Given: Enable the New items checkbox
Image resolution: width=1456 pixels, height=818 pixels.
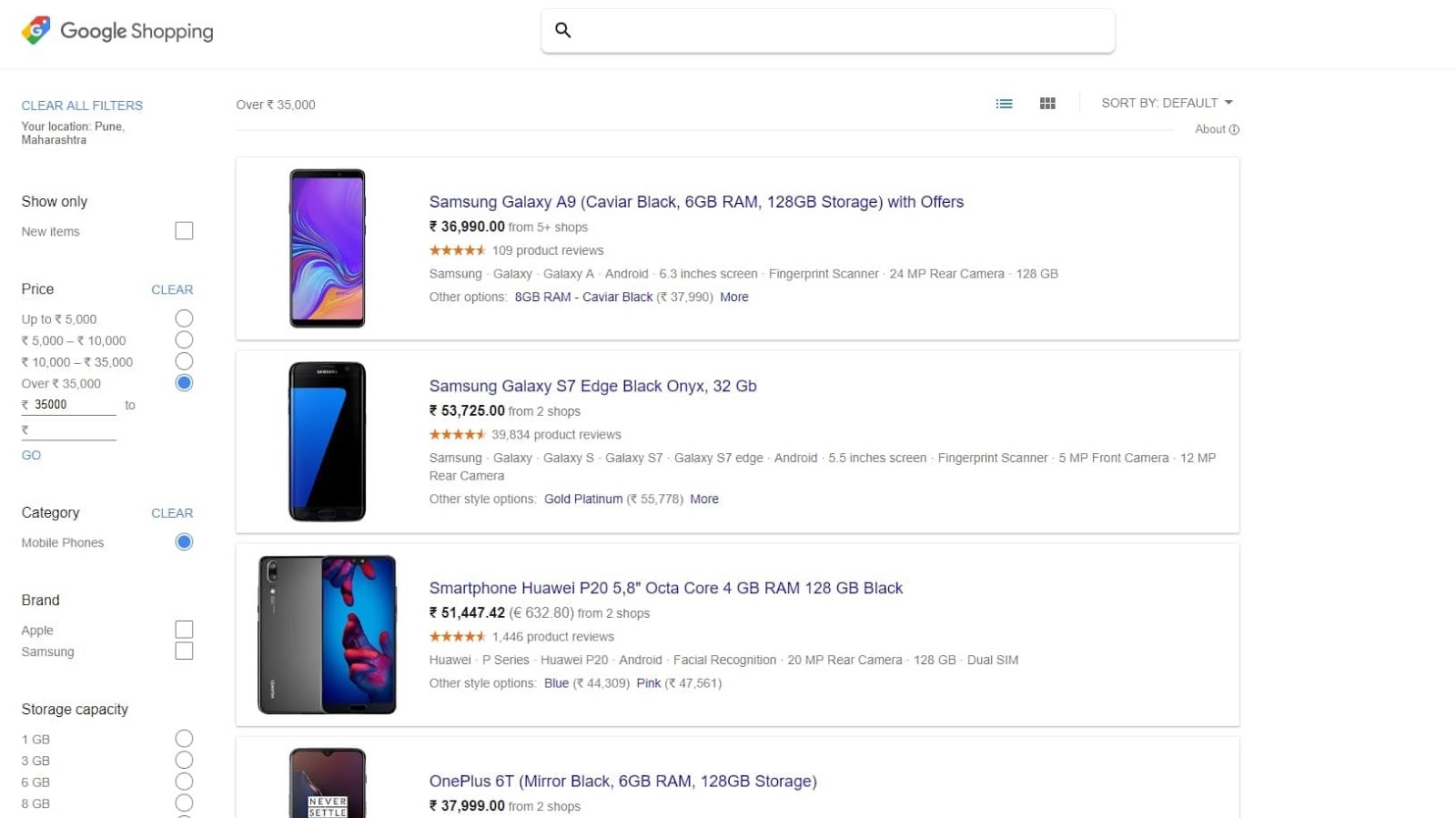Looking at the screenshot, I should click(x=184, y=231).
